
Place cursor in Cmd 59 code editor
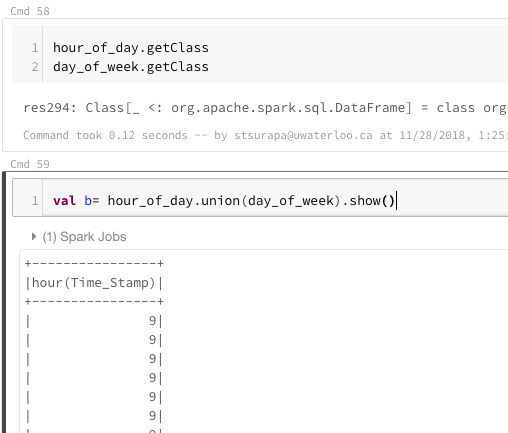[275, 201]
